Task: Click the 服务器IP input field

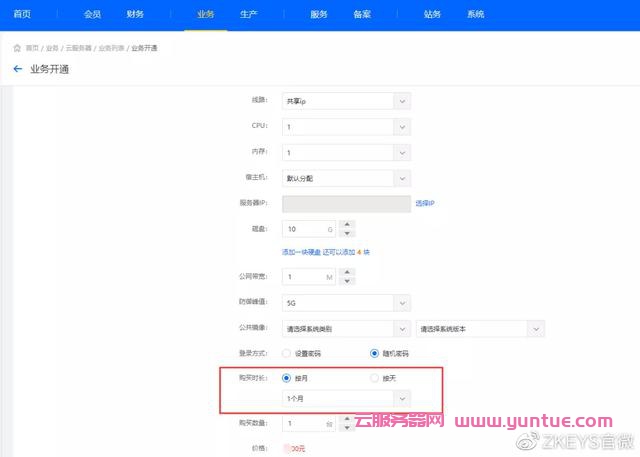Action: [x=346, y=204]
